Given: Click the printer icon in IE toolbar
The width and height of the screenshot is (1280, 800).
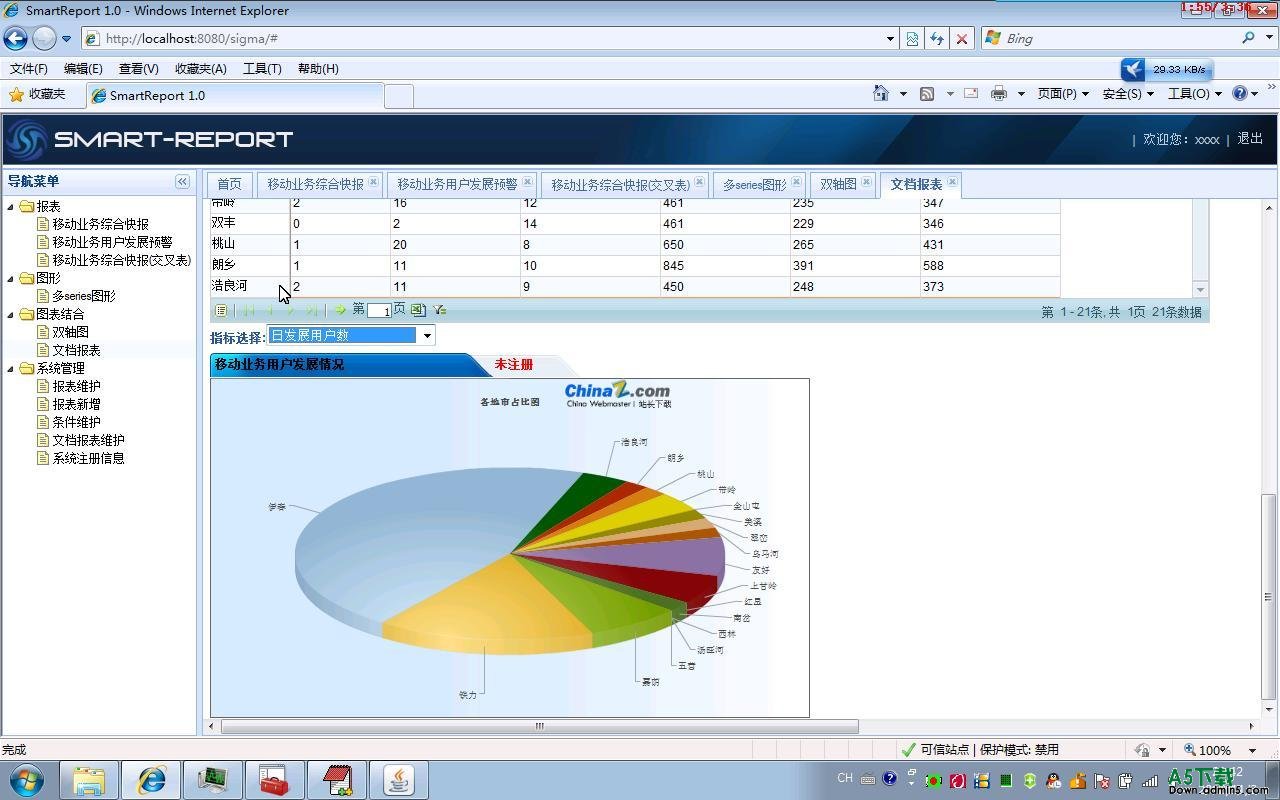Looking at the screenshot, I should pos(998,93).
